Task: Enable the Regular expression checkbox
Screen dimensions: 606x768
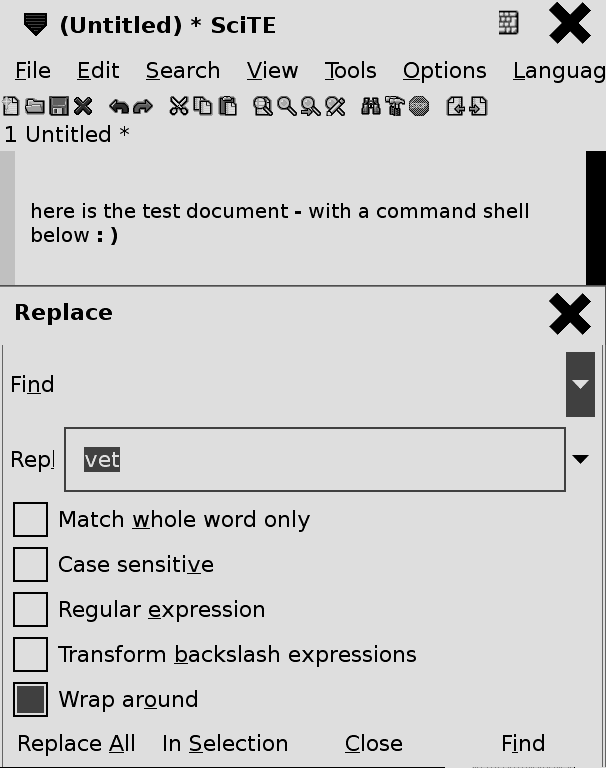Action: coord(30,610)
